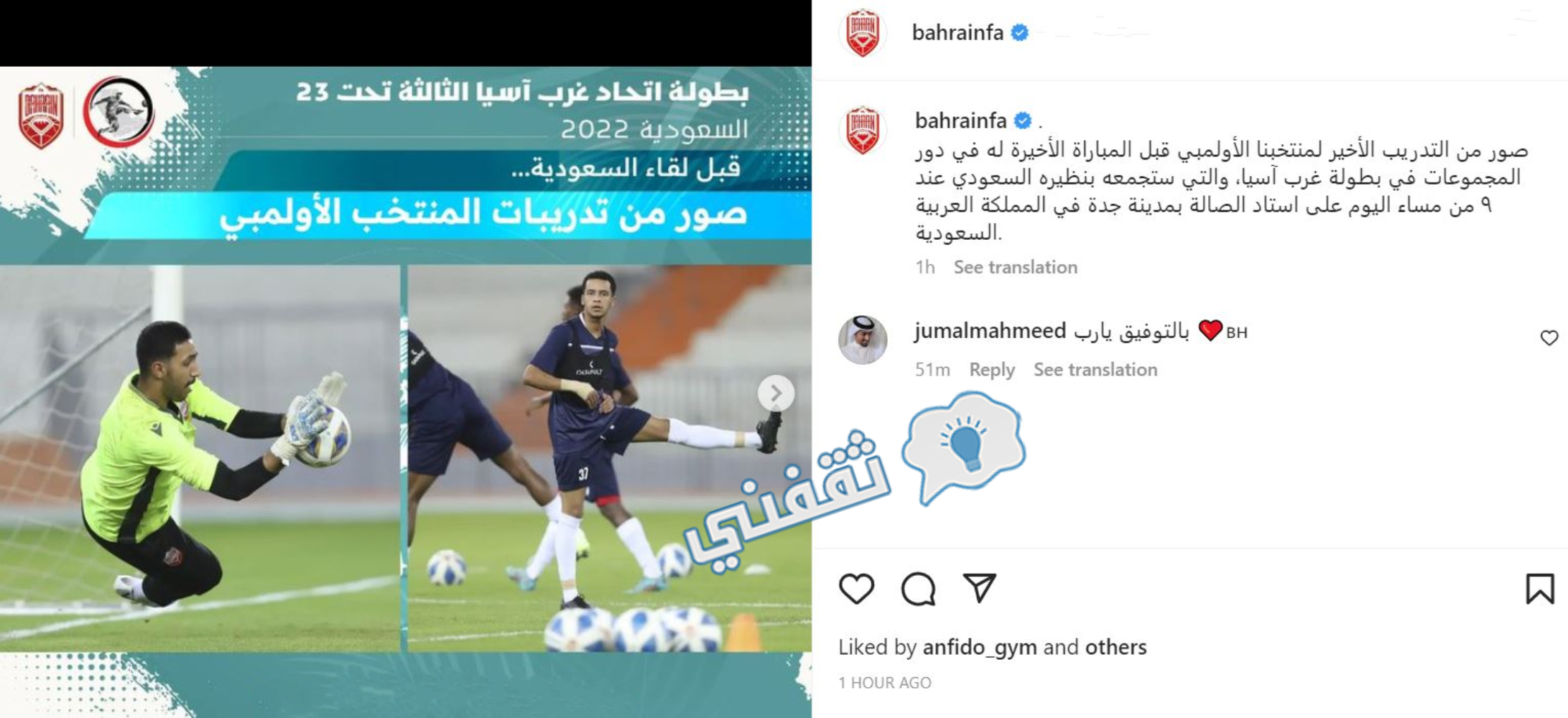Open anfido_gym profile from likes line
The image size is (1568, 718).
coord(980,648)
